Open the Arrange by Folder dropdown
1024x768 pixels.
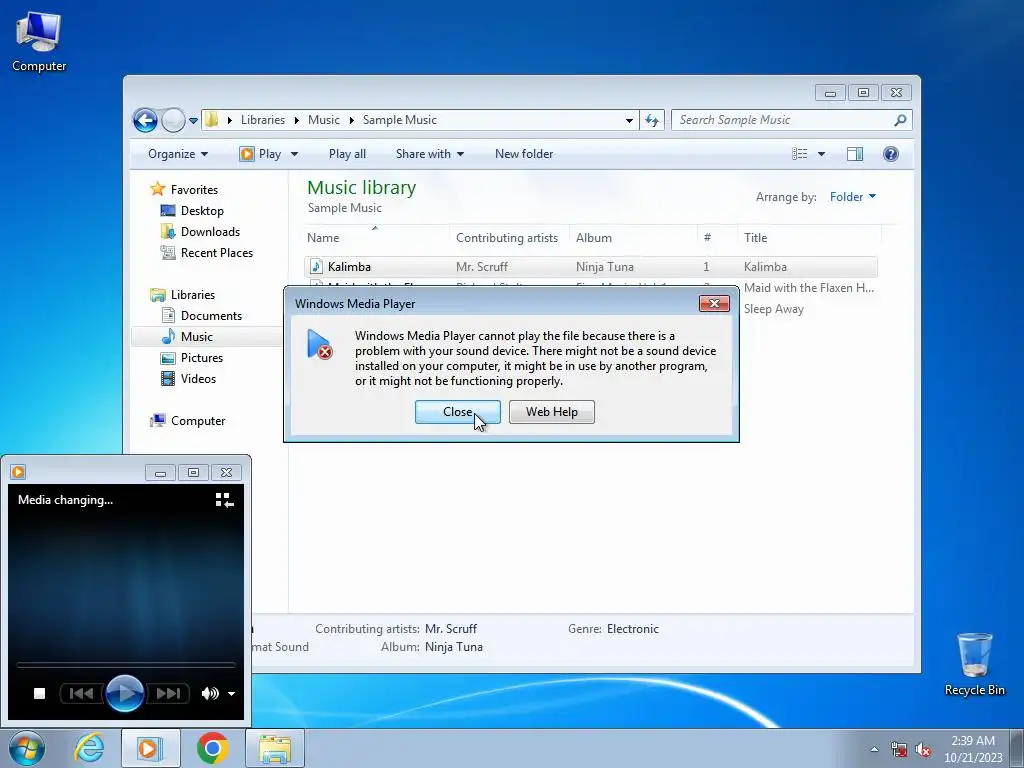(853, 197)
